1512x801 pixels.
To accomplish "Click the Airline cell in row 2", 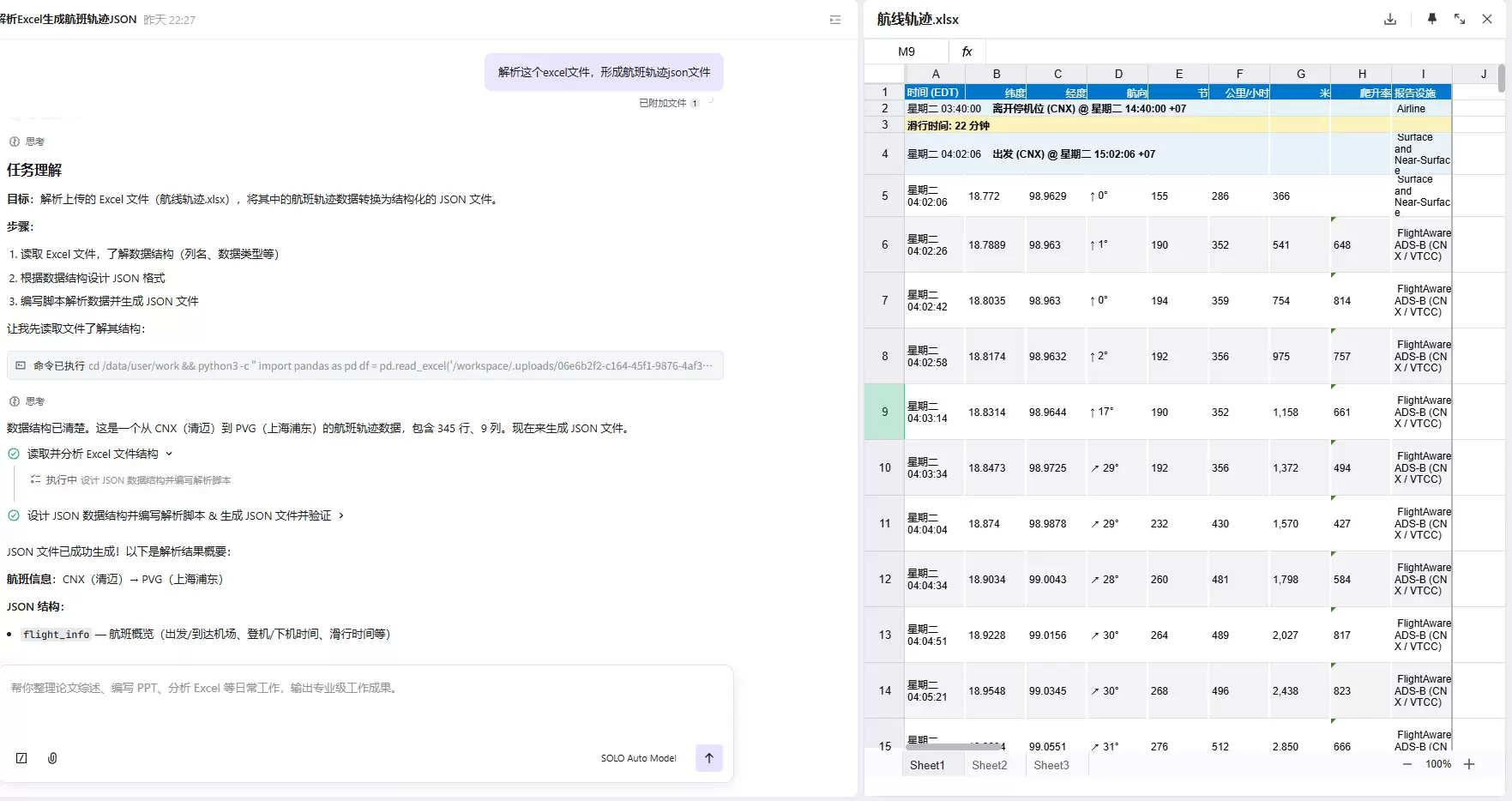I will (1422, 109).
